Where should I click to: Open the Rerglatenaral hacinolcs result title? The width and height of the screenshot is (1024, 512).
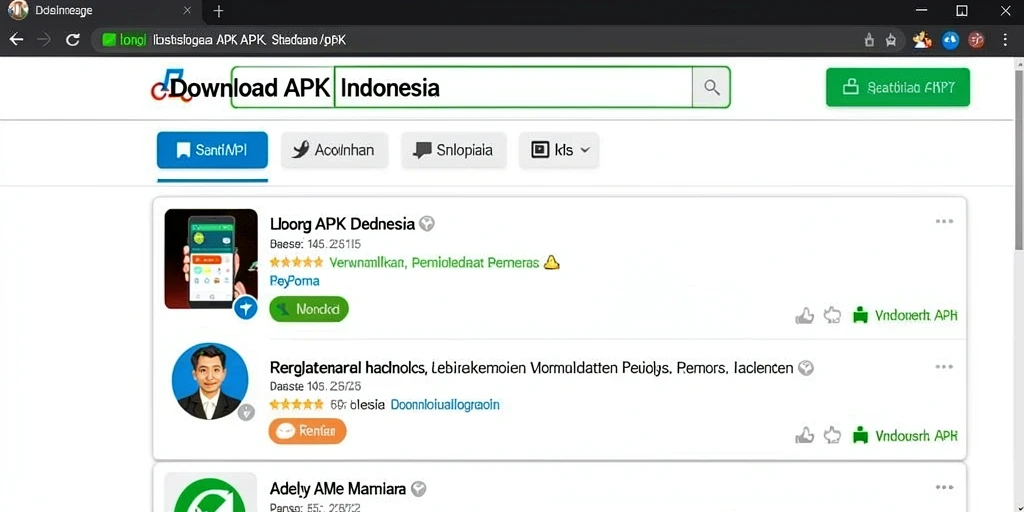pos(531,368)
